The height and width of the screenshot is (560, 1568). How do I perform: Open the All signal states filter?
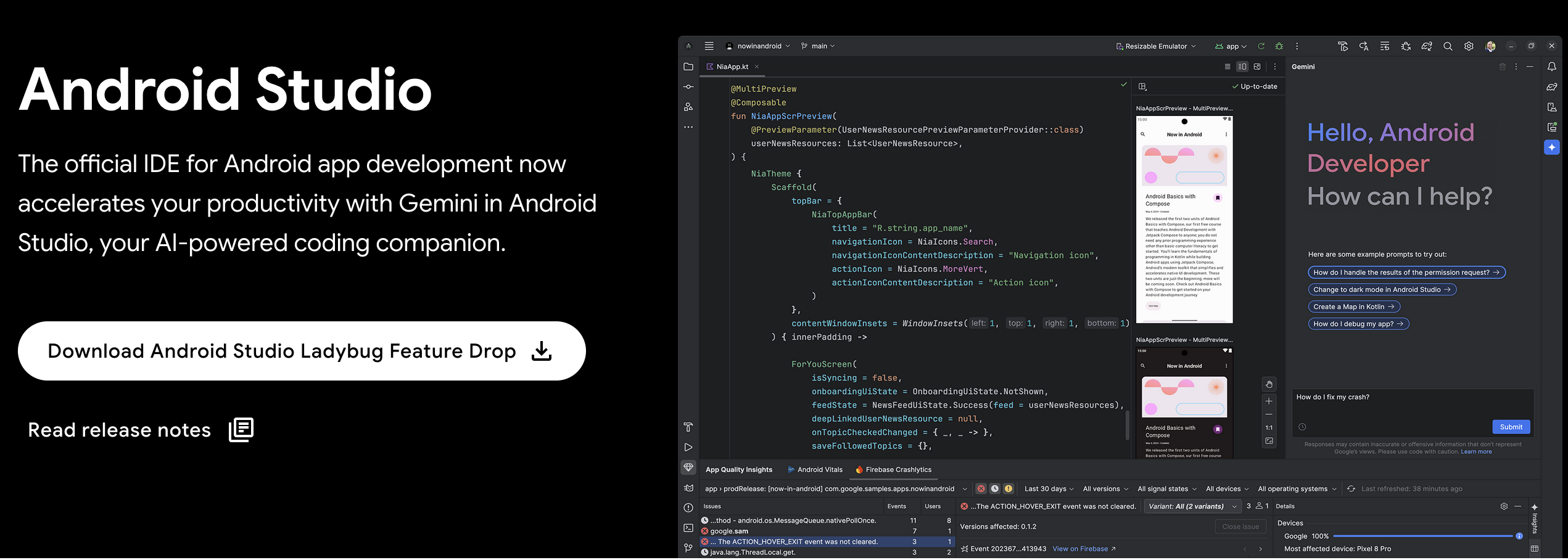pos(1167,489)
